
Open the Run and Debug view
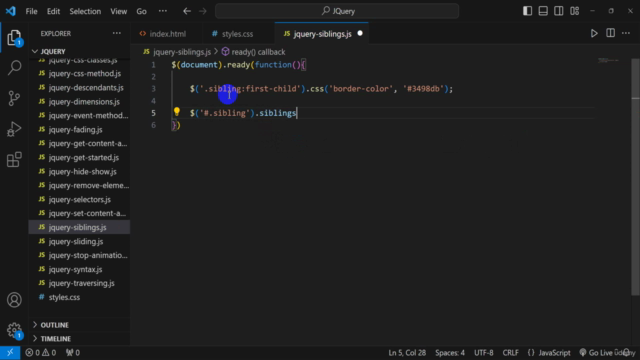14,129
